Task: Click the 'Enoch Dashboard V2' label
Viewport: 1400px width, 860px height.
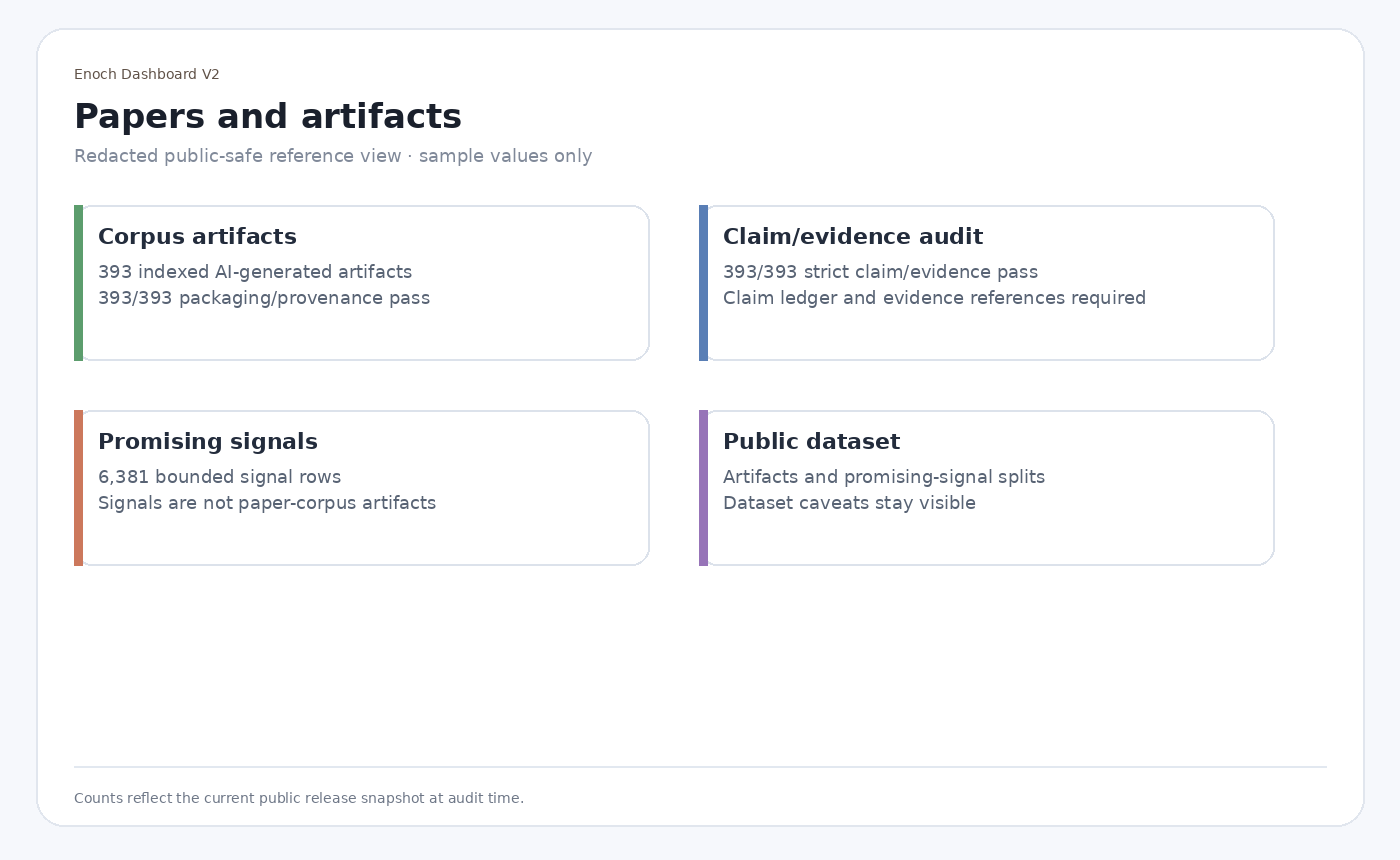Action: (x=147, y=74)
